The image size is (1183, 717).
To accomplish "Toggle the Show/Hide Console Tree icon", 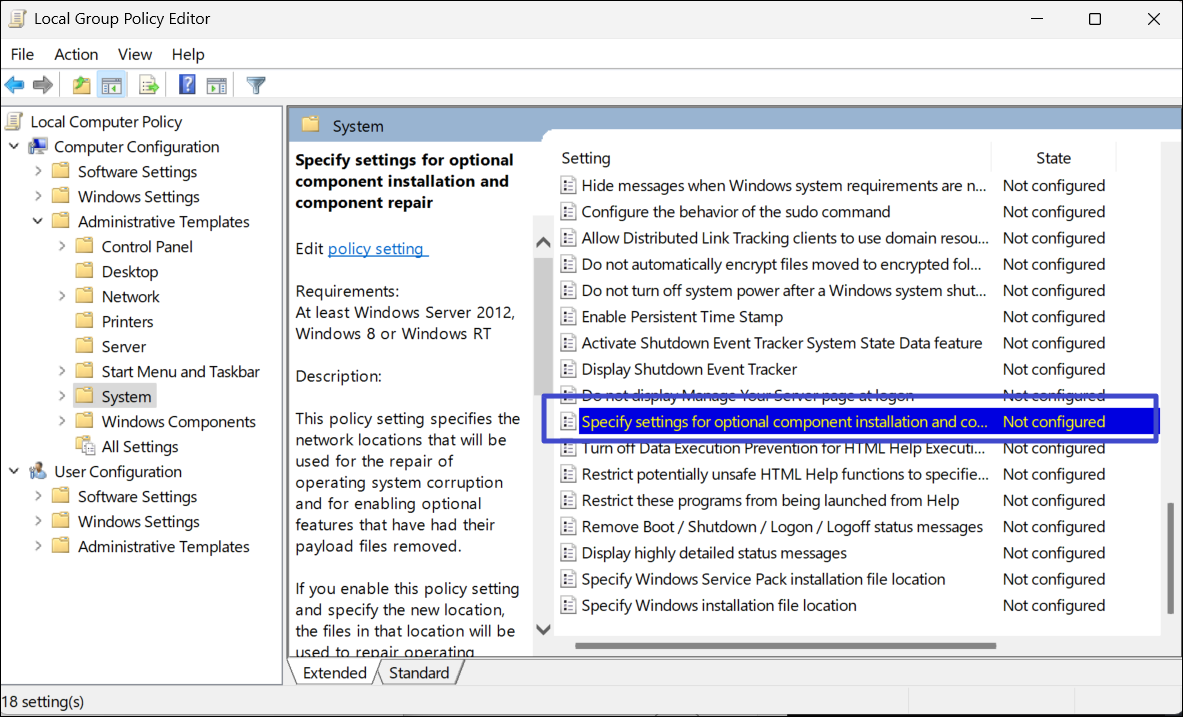I will tap(111, 85).
